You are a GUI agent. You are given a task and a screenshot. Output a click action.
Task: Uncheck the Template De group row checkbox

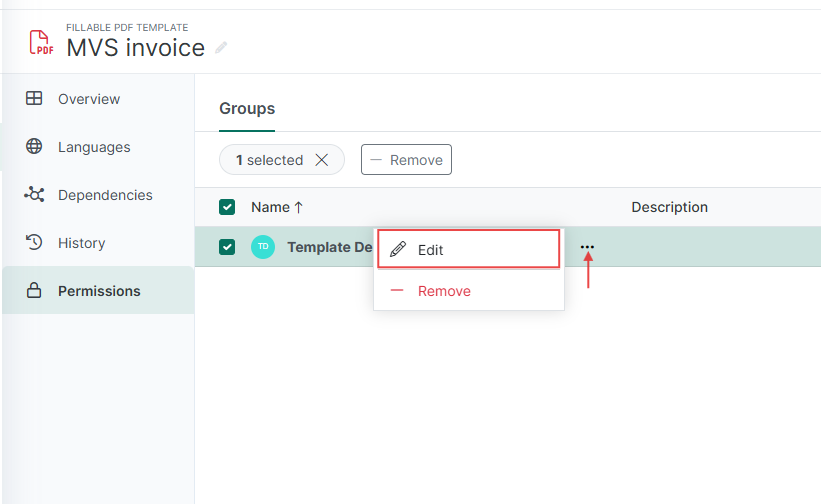point(227,247)
